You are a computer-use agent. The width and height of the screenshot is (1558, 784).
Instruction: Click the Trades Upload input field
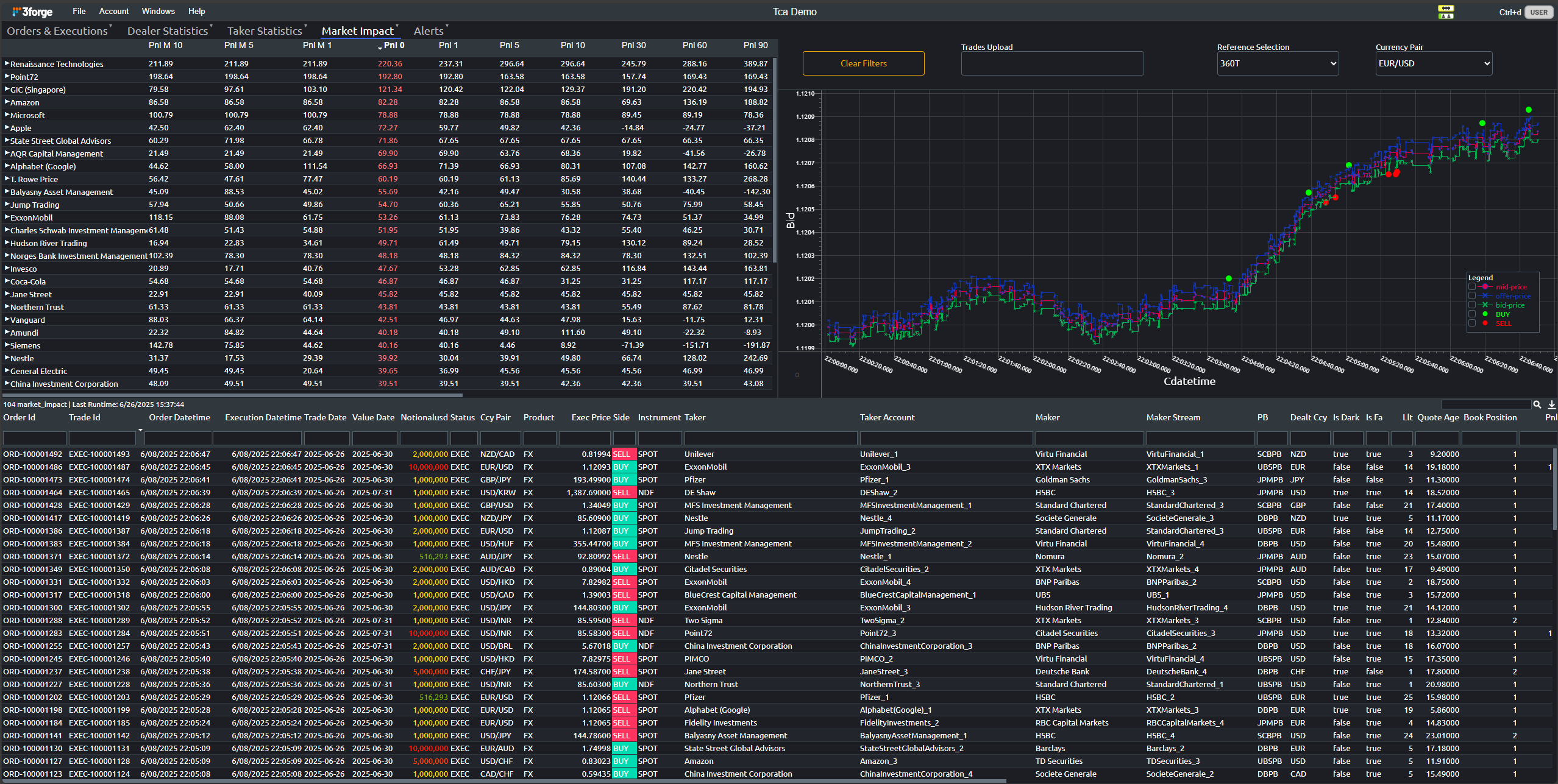[x=1052, y=63]
